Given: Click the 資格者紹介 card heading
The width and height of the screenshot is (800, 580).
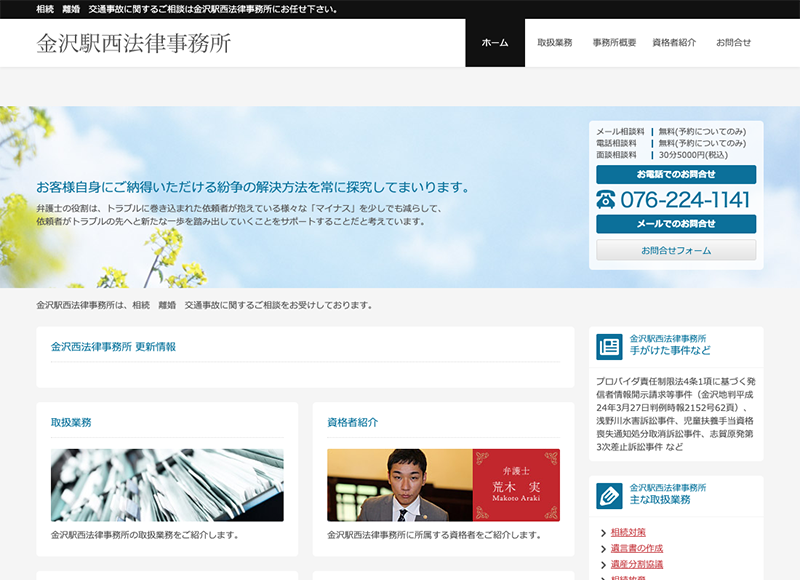Looking at the screenshot, I should click(353, 422).
